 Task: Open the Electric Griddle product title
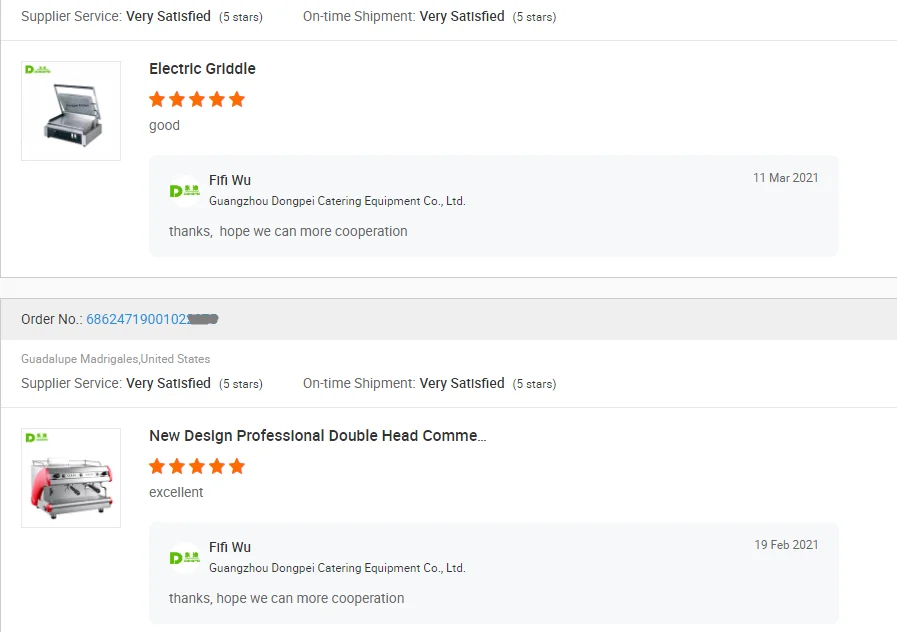pyautogui.click(x=202, y=69)
